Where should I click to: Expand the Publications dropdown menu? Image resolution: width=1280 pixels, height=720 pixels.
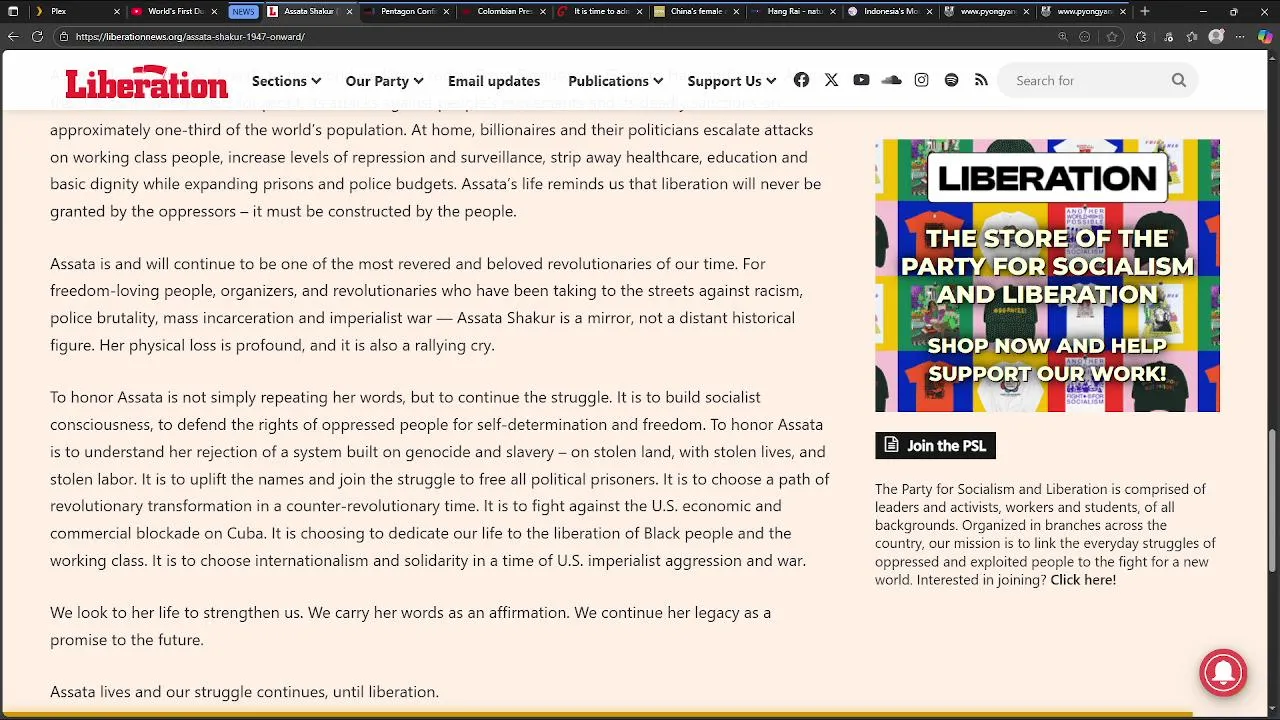(615, 81)
